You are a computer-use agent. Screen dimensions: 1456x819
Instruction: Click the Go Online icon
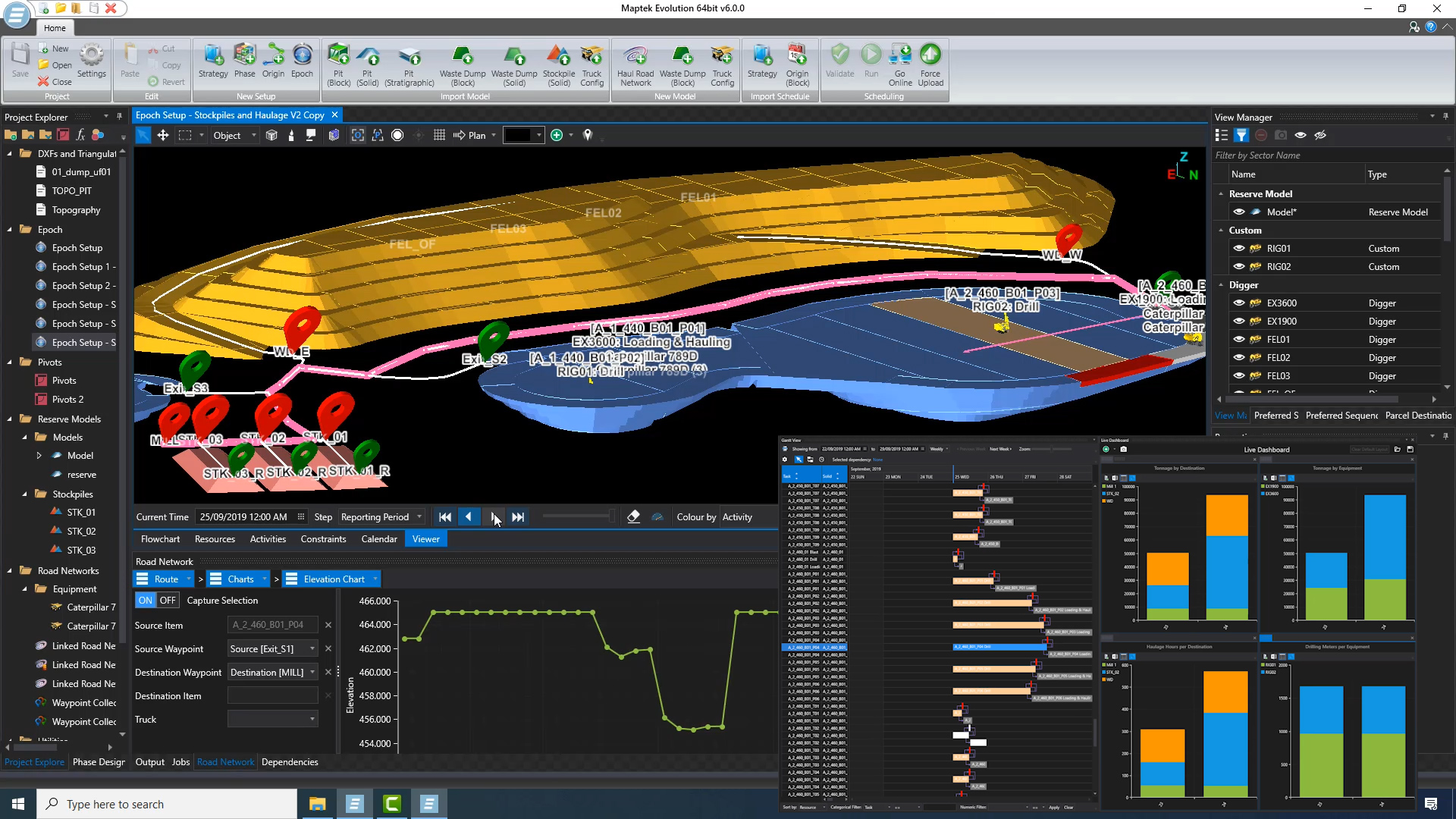pyautogui.click(x=900, y=58)
